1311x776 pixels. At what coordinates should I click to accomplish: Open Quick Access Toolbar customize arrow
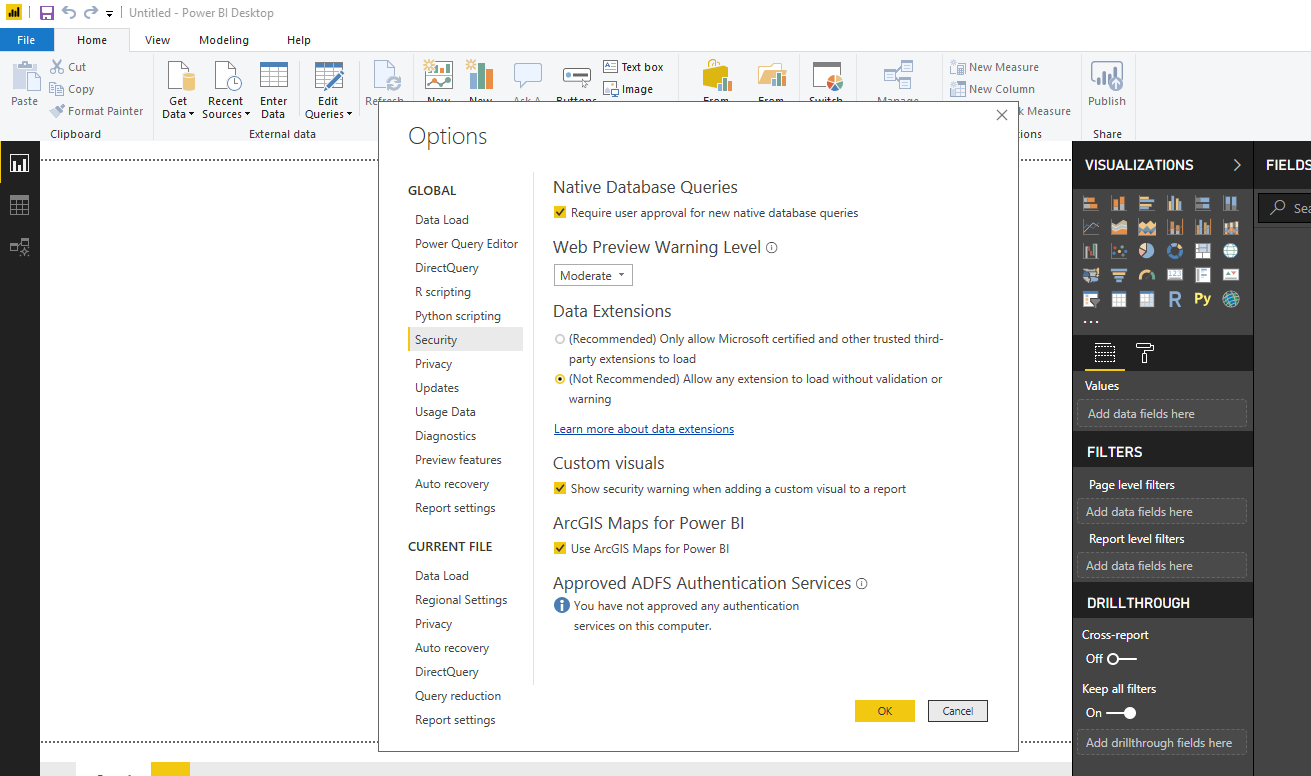(109, 14)
